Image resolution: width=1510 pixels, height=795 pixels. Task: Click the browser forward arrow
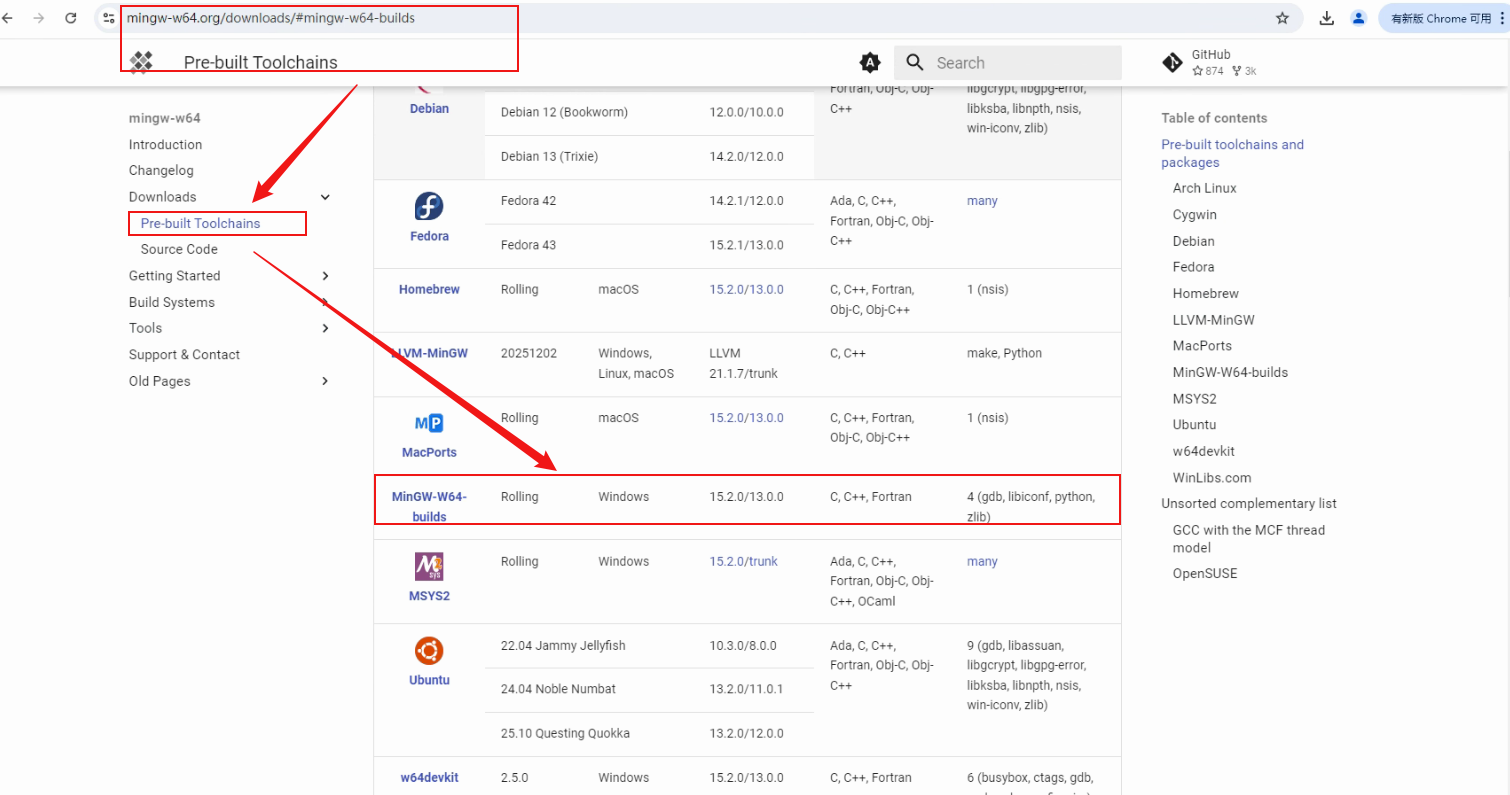coord(39,18)
